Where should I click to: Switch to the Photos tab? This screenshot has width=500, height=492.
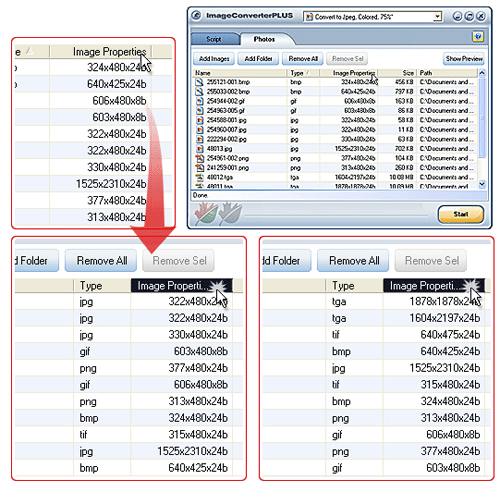(264, 39)
